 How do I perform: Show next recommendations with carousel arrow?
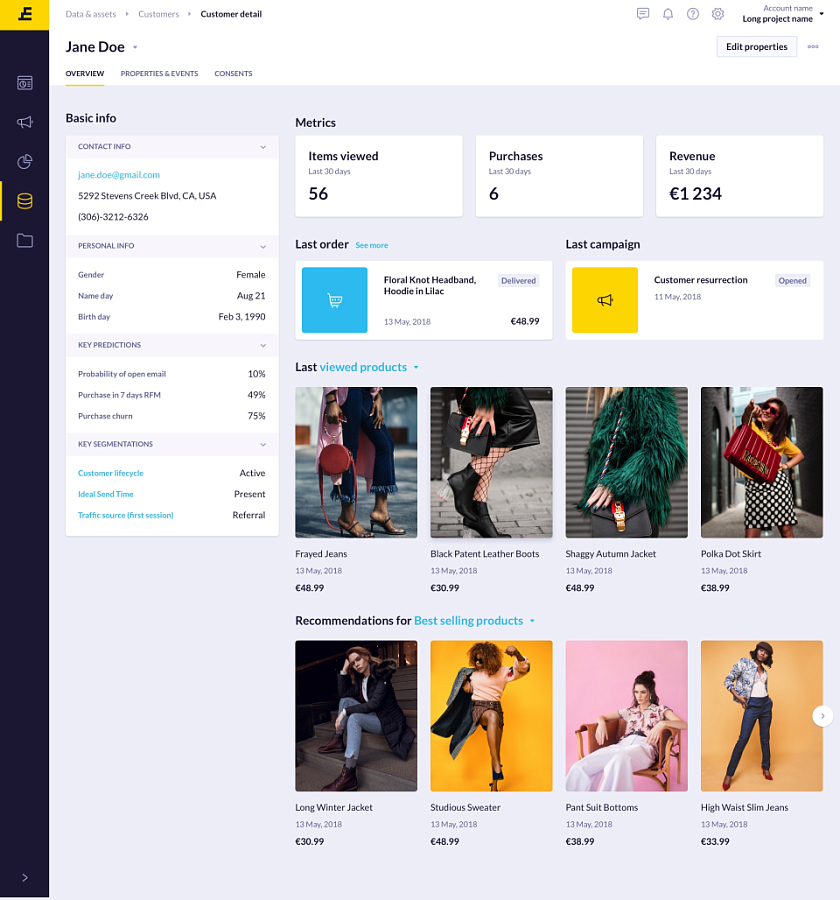coord(822,716)
